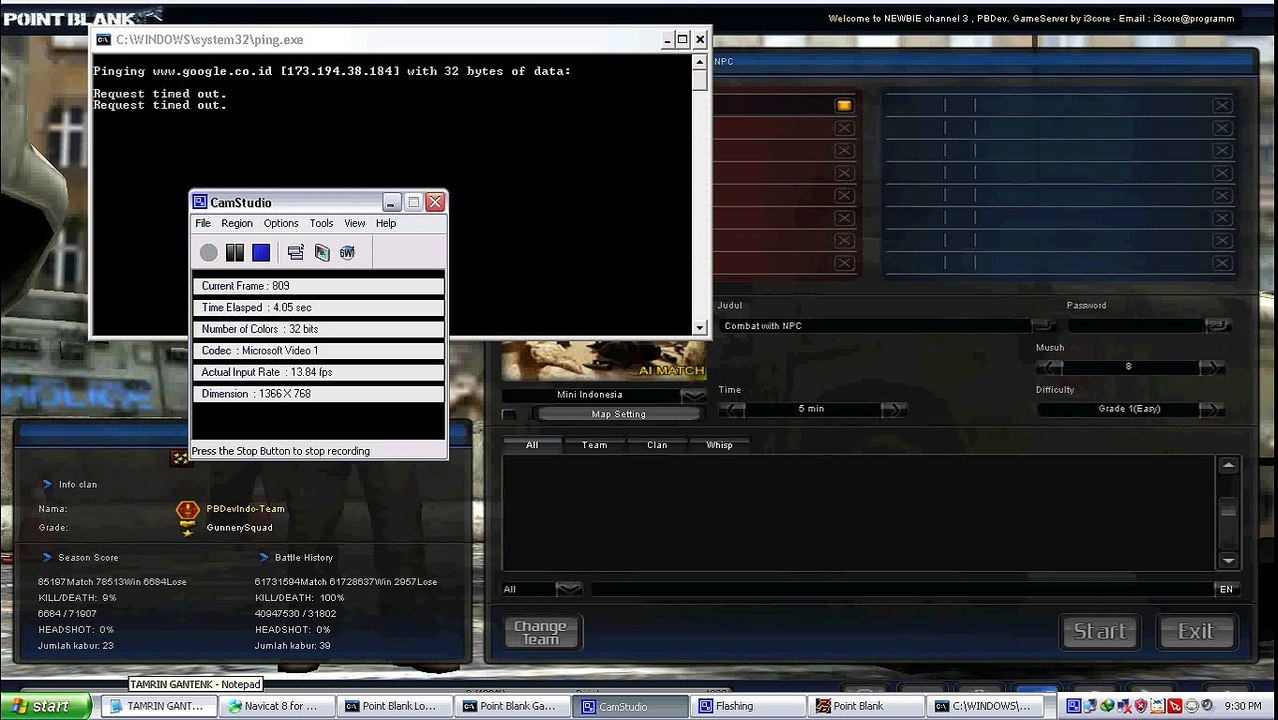Click the Exit room button
Image resolution: width=1278 pixels, height=720 pixels.
point(1195,632)
